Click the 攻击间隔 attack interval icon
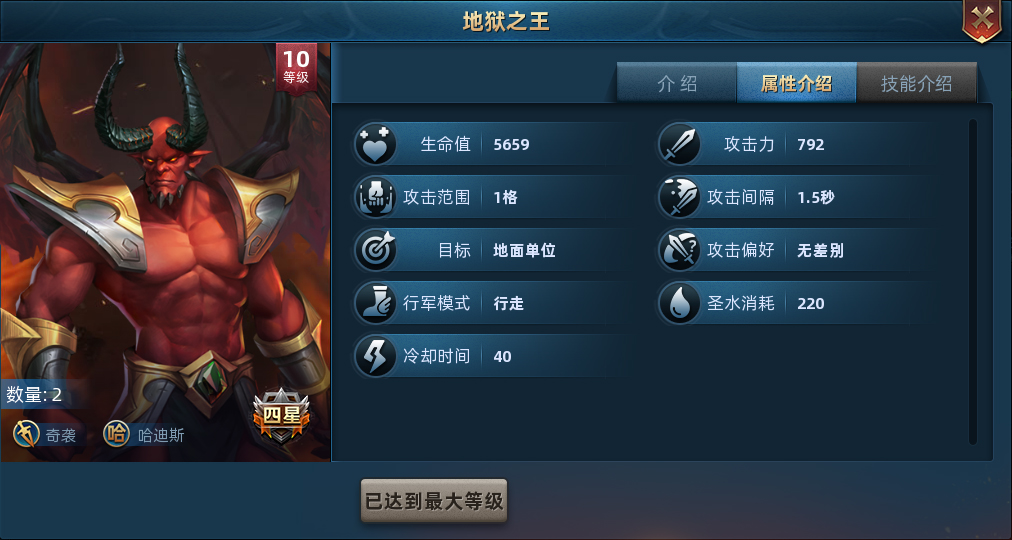 (x=679, y=197)
